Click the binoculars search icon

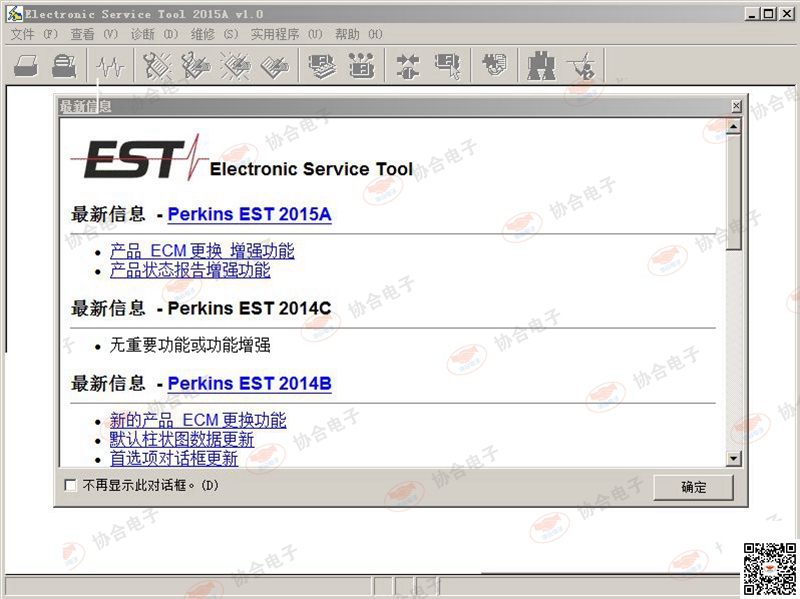541,65
